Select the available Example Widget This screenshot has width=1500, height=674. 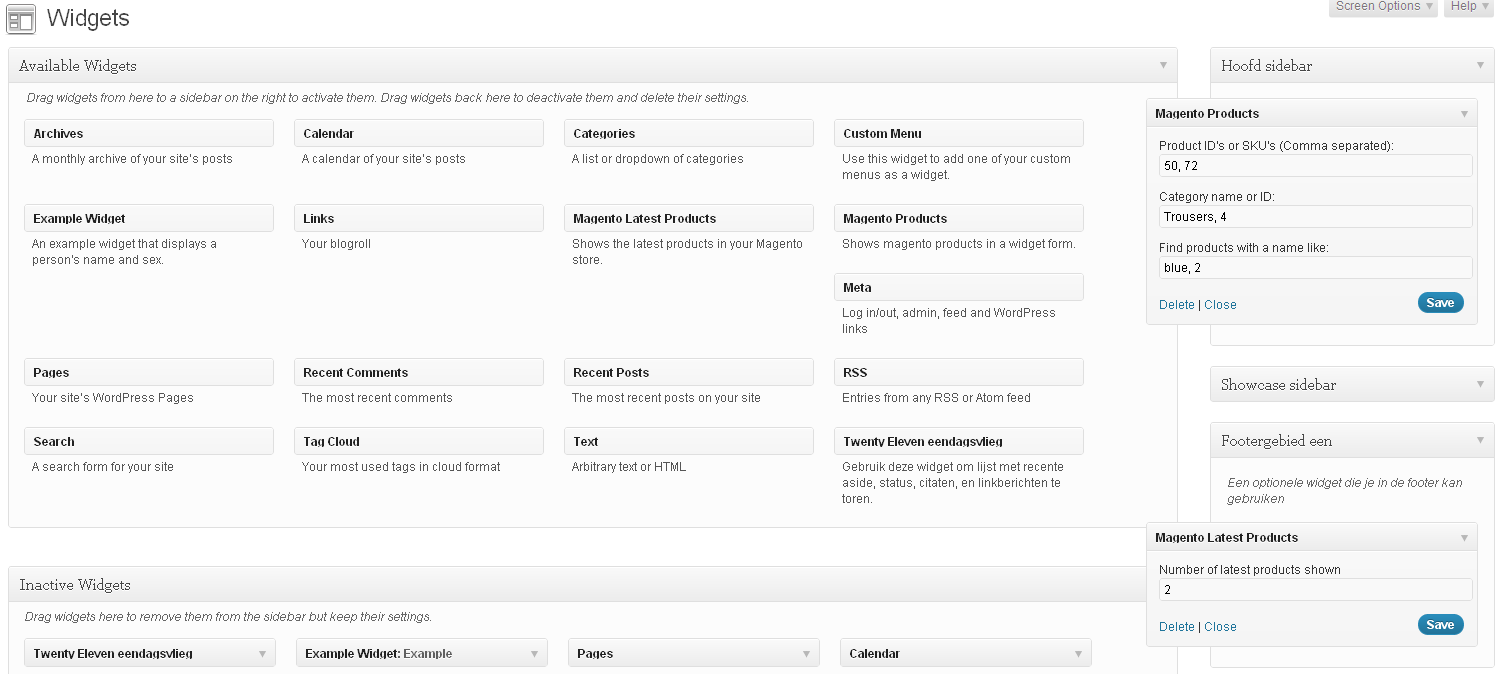tap(149, 218)
